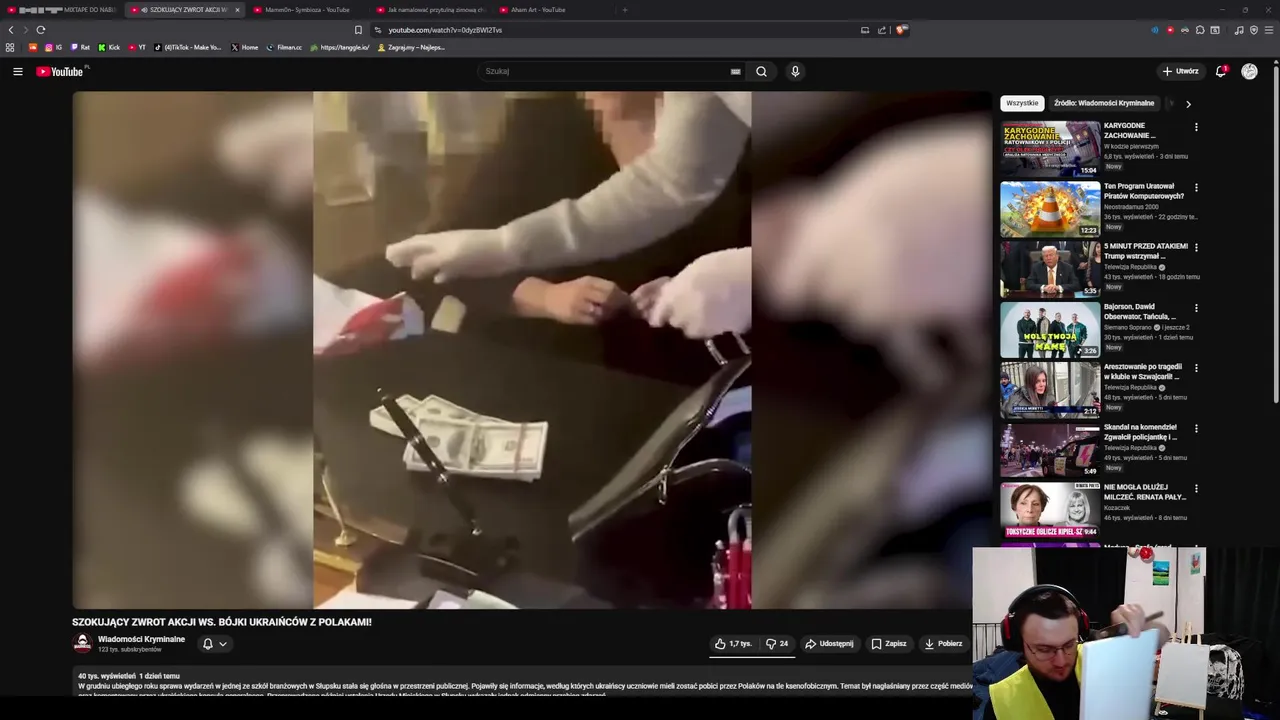Open the IG Instagram bookmark
Viewport: 1280px width, 720px height.
click(53, 47)
